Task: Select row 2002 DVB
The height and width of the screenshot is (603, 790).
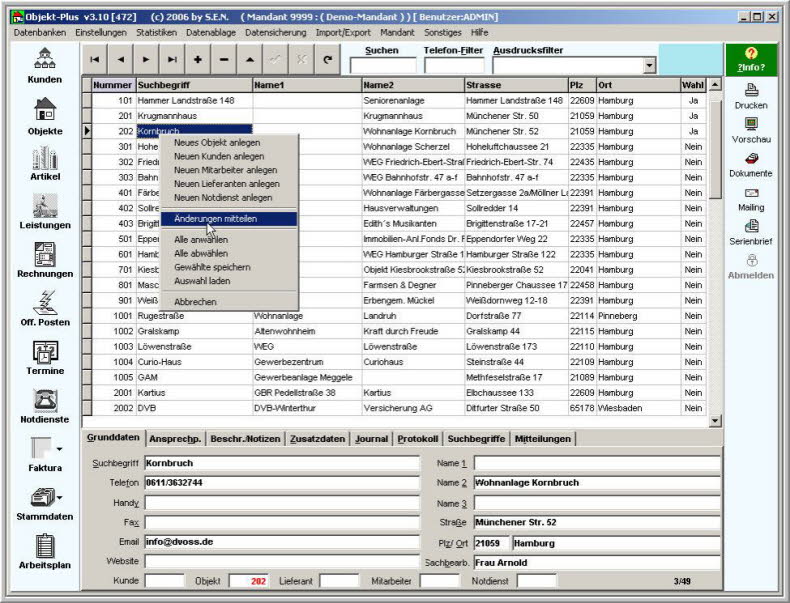Action: point(394,408)
